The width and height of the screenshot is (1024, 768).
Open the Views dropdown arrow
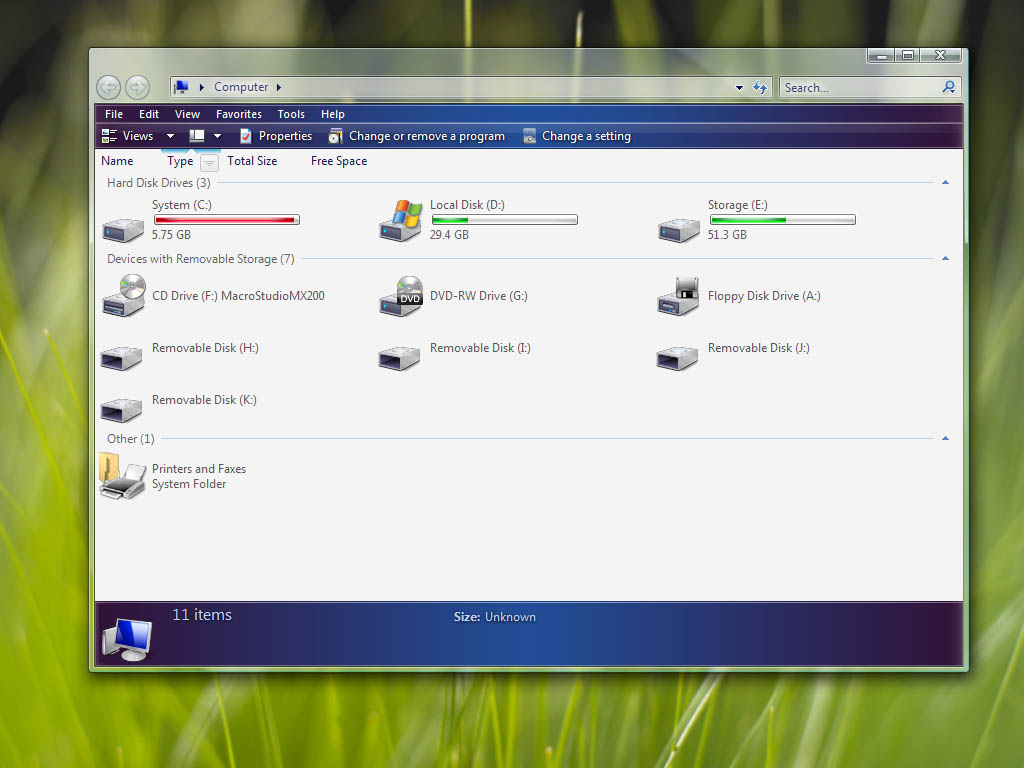(x=170, y=136)
